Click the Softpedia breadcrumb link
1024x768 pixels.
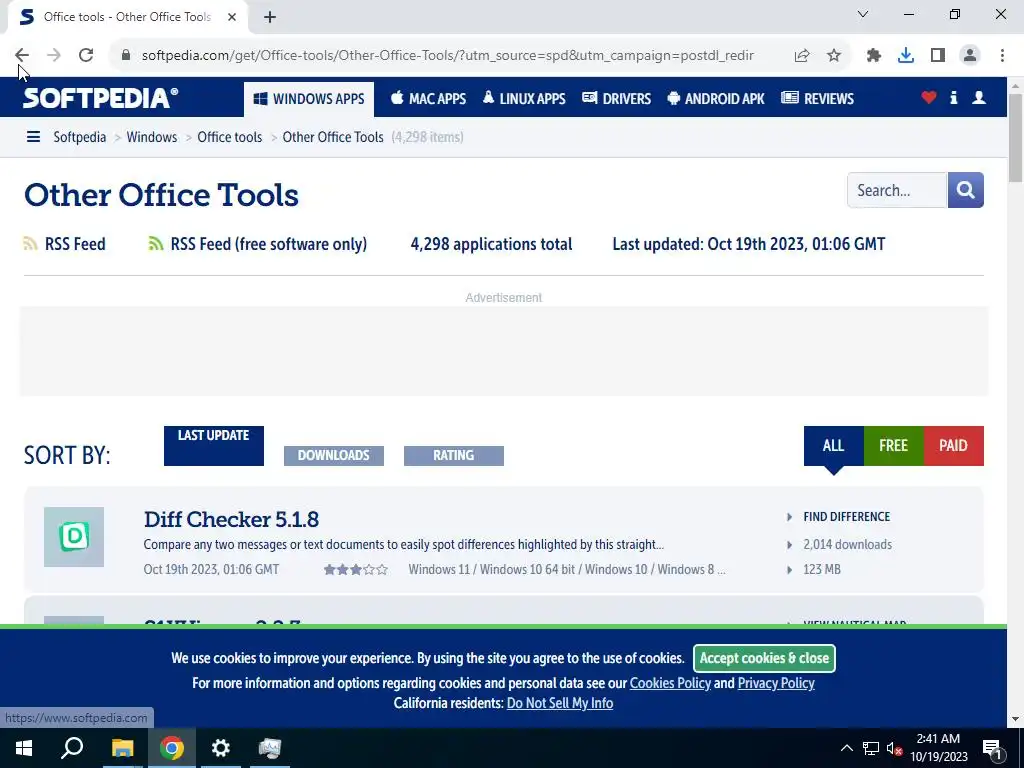(x=80, y=137)
